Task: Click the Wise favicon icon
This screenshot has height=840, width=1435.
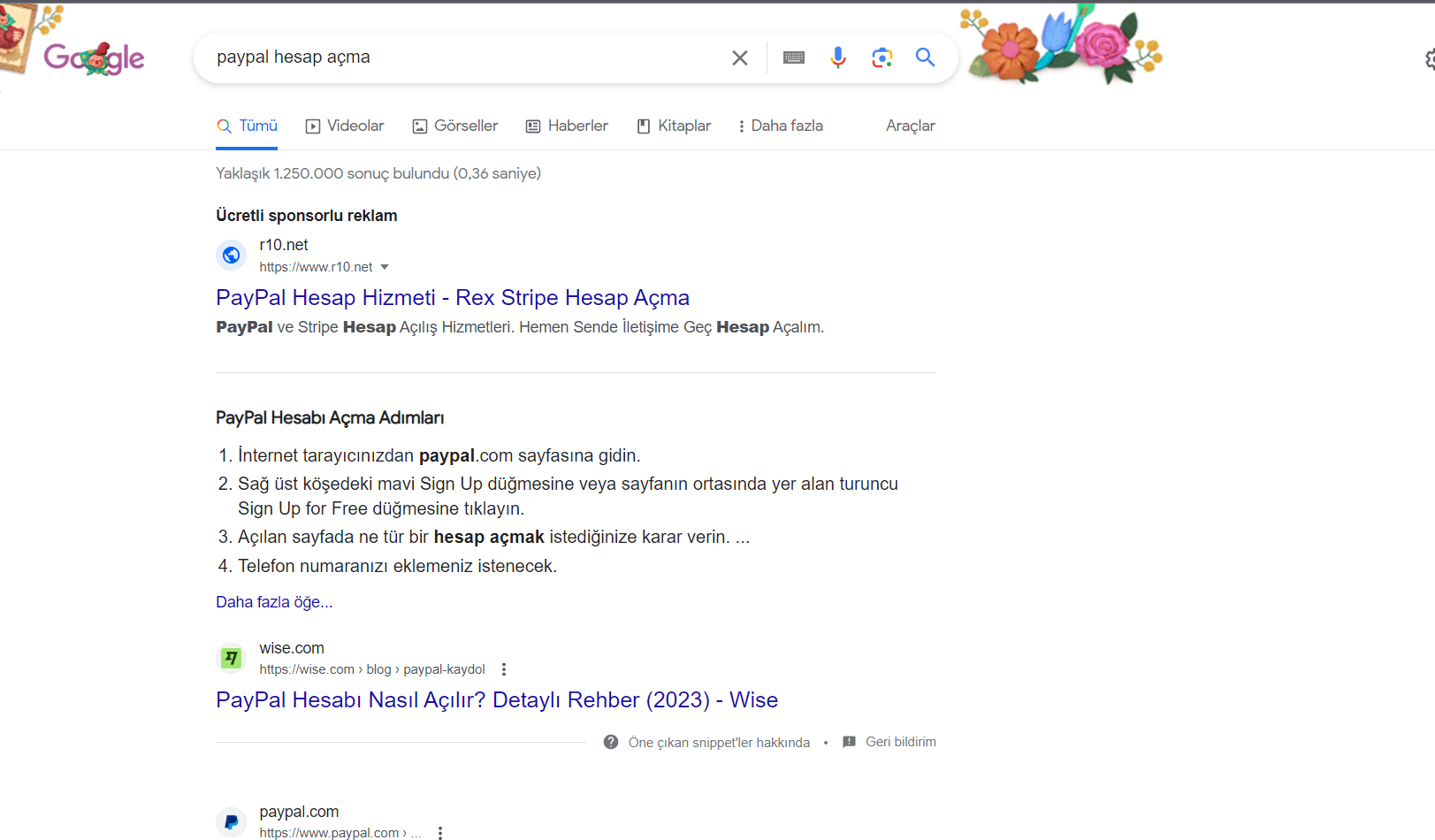Action: coord(232,658)
